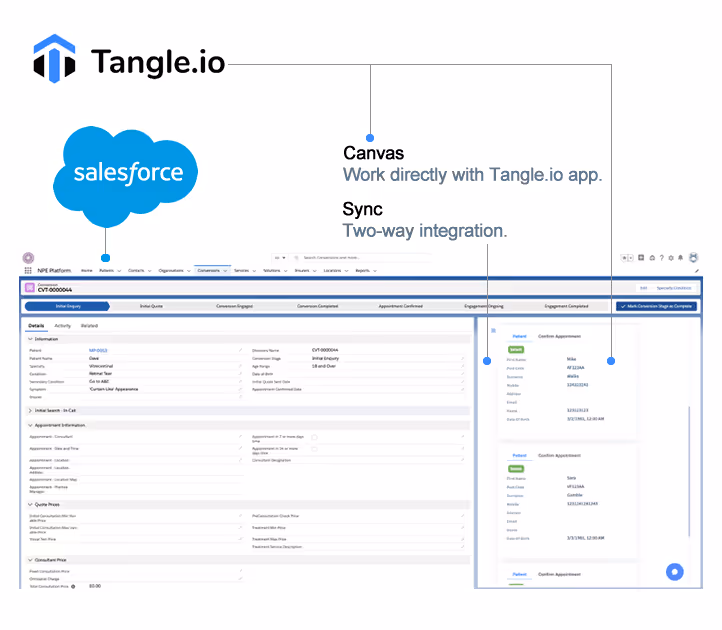The width and height of the screenshot is (722, 630).
Task: Select the Engagement Completed path stage
Action: (566, 306)
